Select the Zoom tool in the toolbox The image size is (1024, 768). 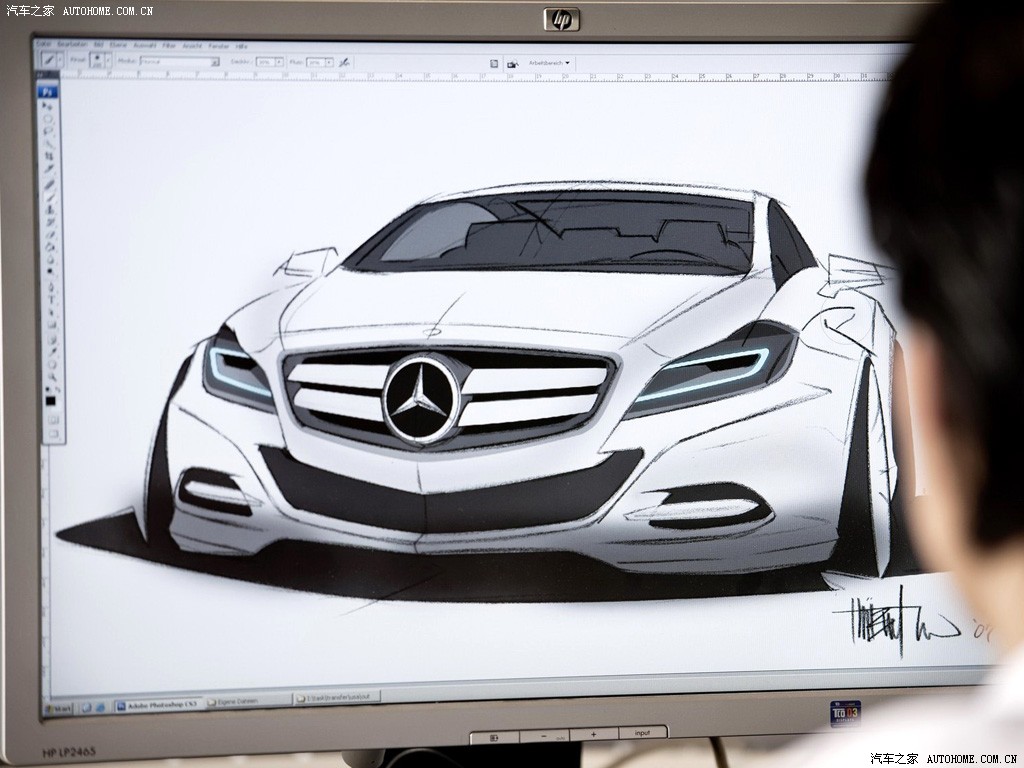[51, 375]
